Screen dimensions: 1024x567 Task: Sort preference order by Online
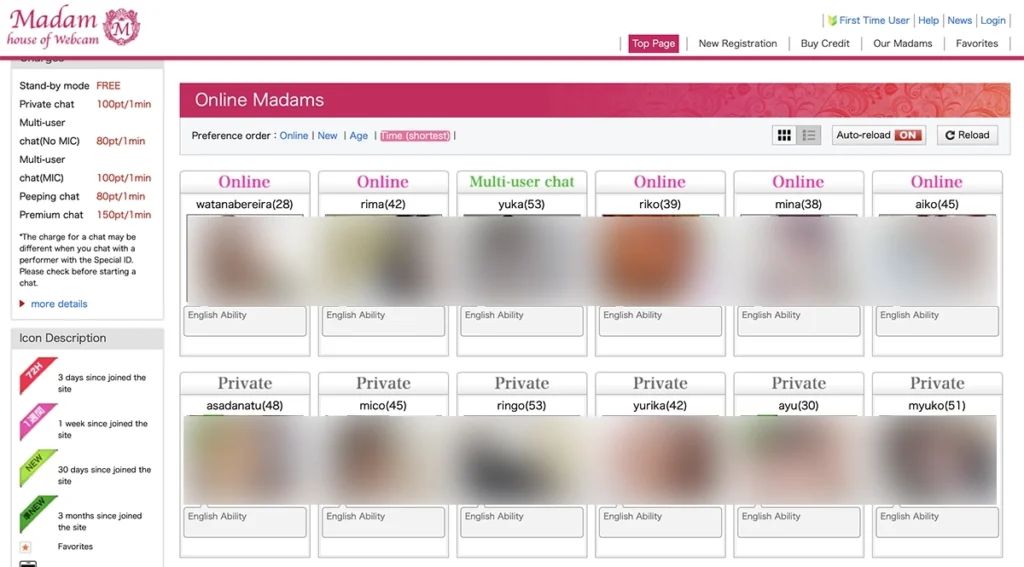coord(294,136)
